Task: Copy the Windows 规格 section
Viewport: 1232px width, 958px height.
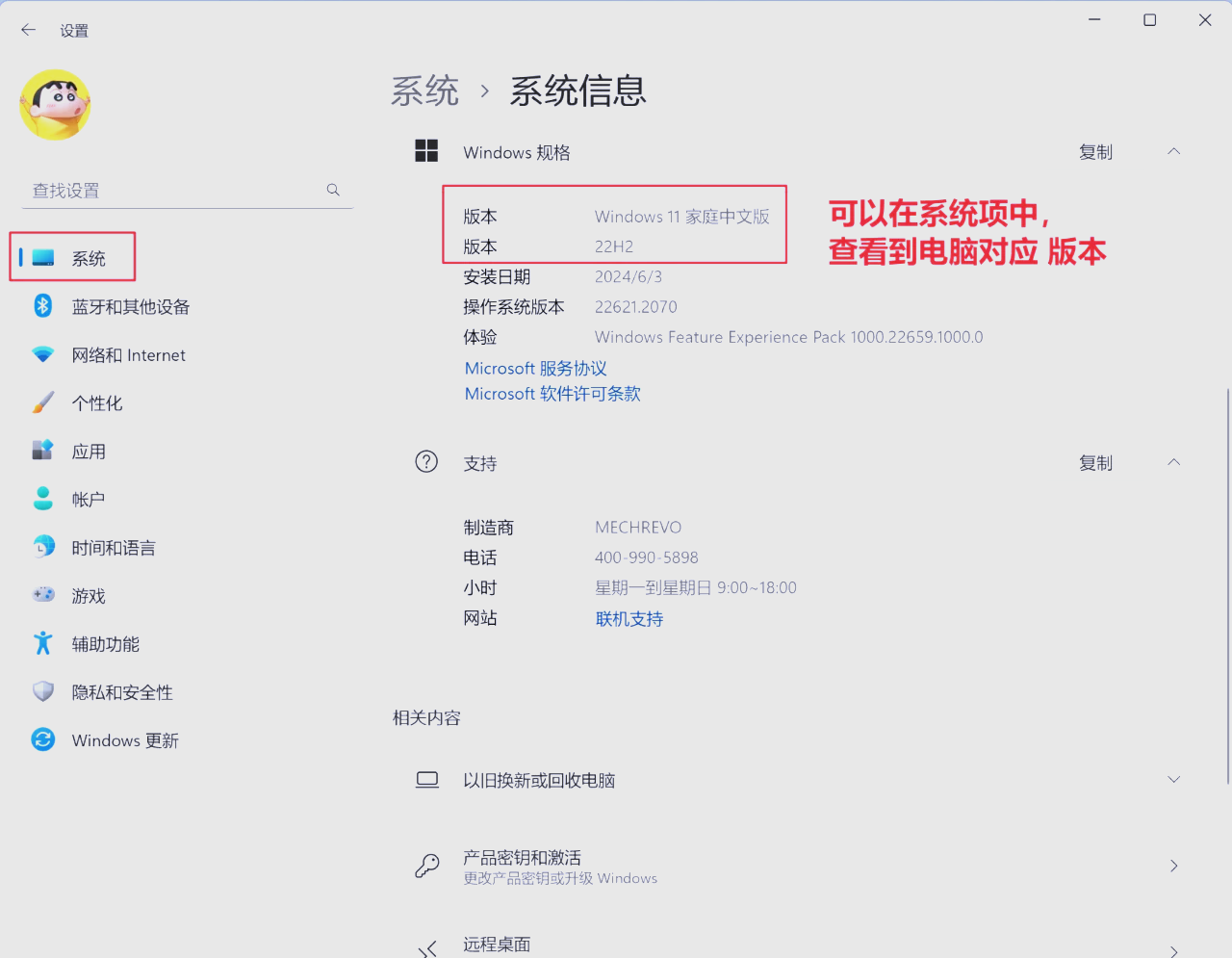Action: coord(1095,152)
